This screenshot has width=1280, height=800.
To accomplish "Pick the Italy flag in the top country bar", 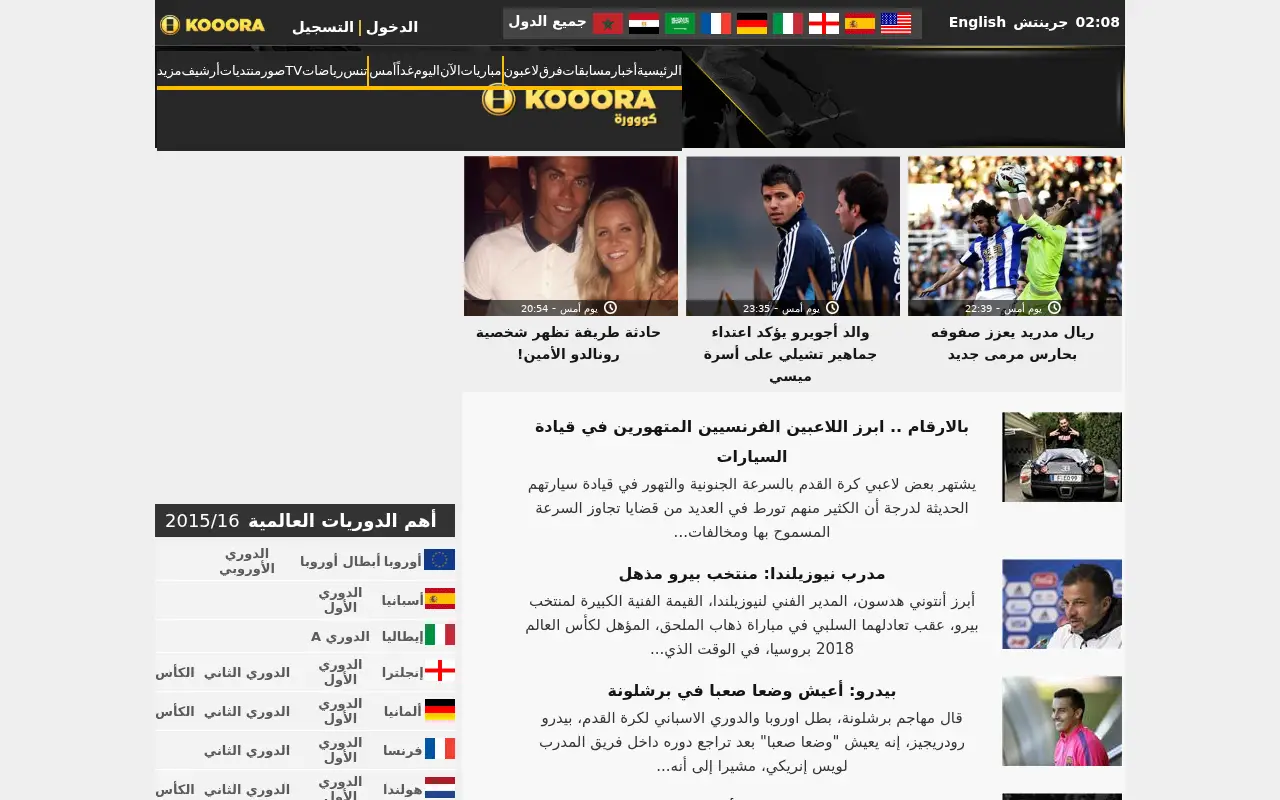I will point(788,23).
